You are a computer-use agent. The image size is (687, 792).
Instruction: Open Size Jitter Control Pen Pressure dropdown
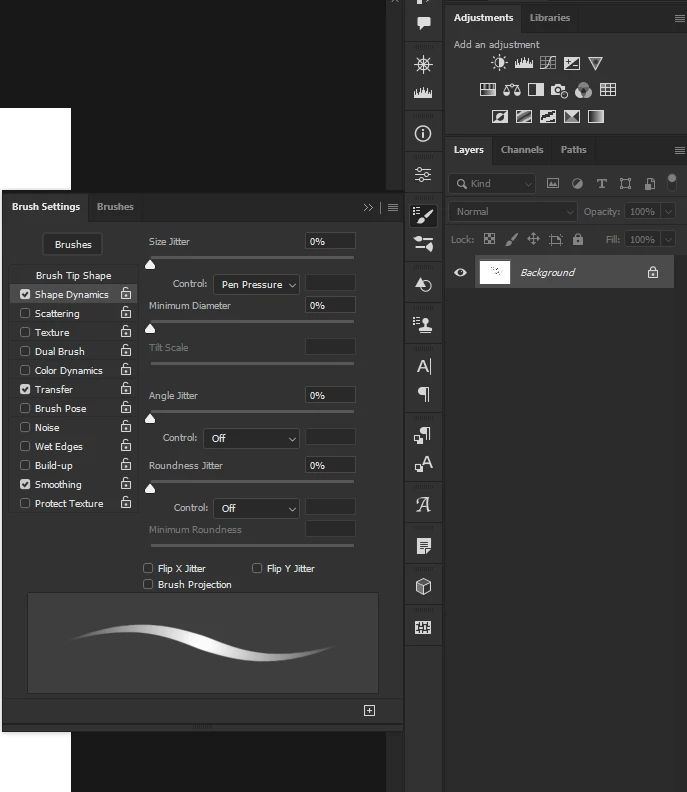point(256,284)
